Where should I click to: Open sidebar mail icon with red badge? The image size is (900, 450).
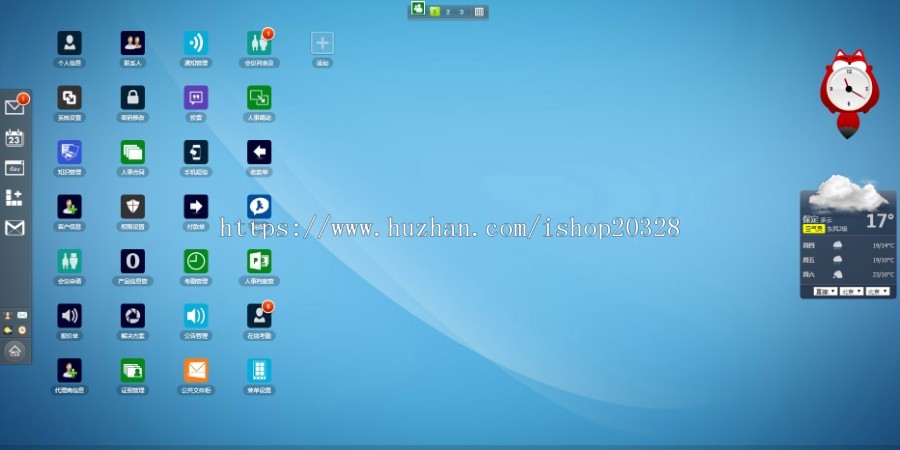[14, 107]
